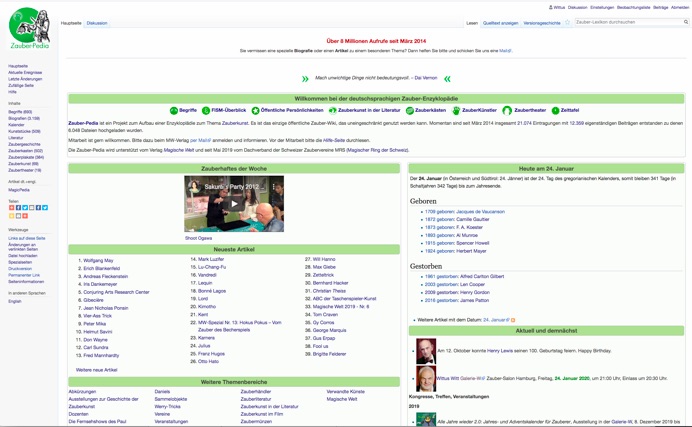Click the FISM-Überblick icon

point(206,110)
